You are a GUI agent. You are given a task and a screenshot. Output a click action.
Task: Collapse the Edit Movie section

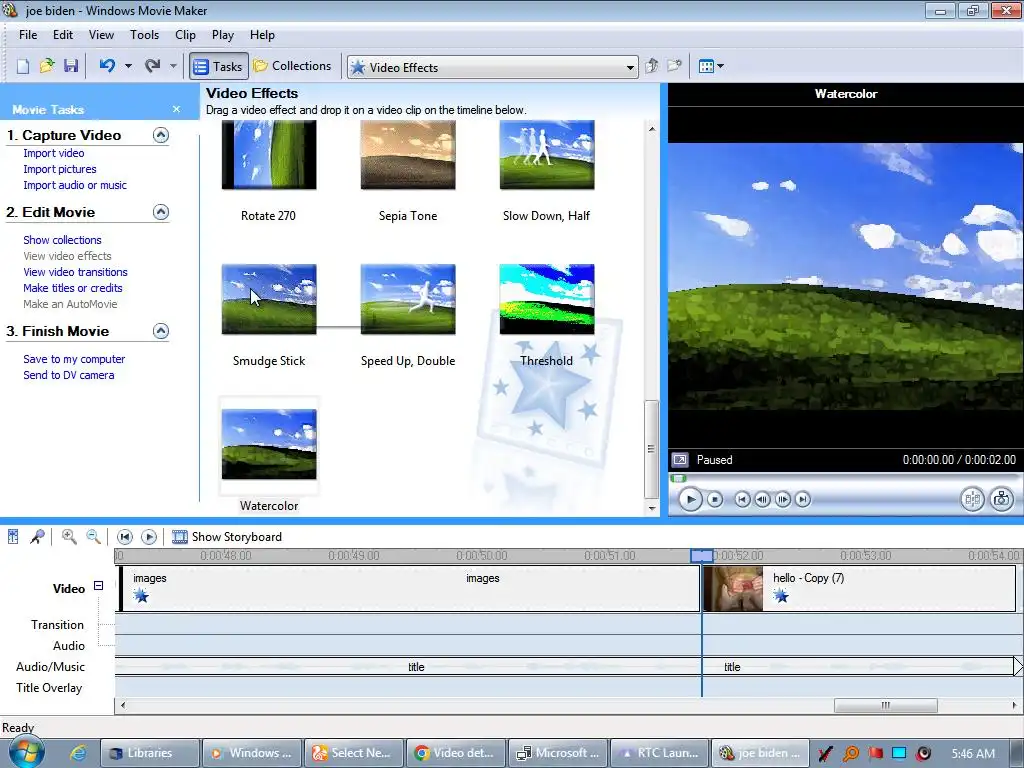click(x=161, y=212)
